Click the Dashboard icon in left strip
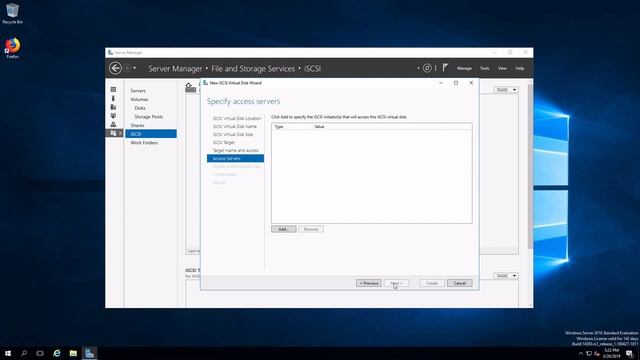Viewport: 640px width, 360px height. coord(113,89)
